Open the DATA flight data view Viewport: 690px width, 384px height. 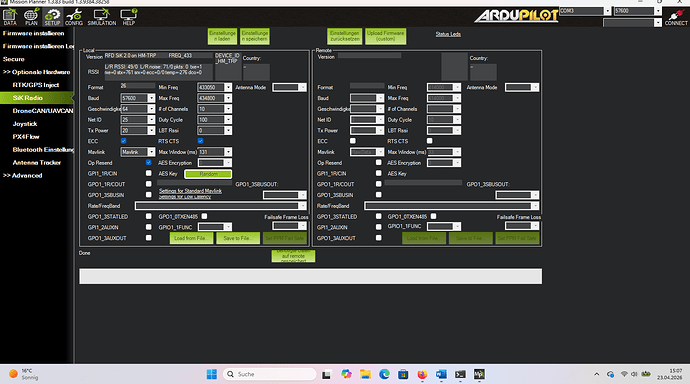(10, 17)
